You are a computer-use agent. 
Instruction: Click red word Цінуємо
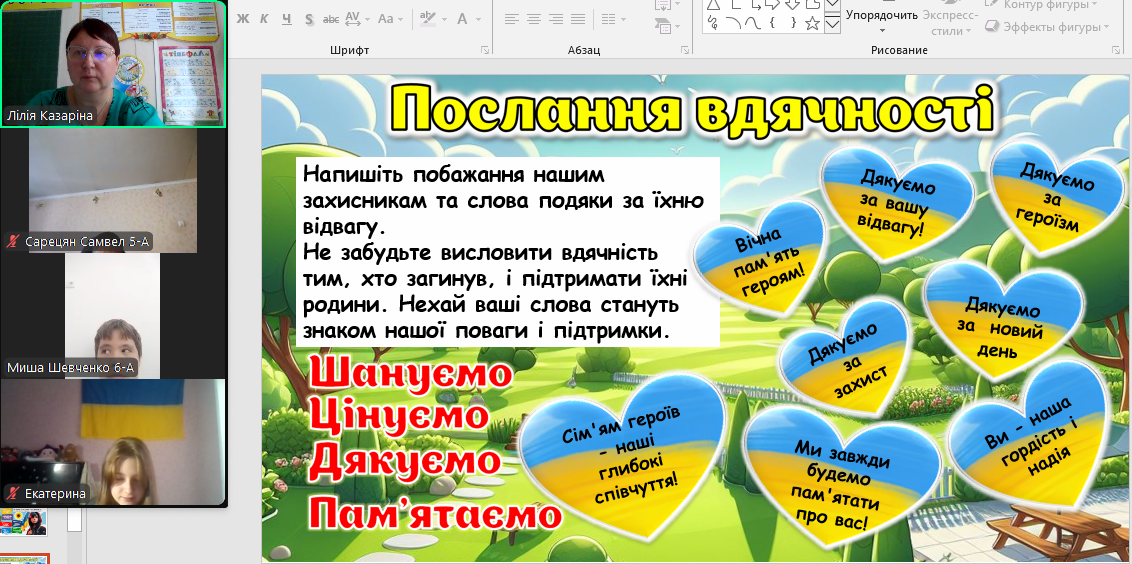398,415
